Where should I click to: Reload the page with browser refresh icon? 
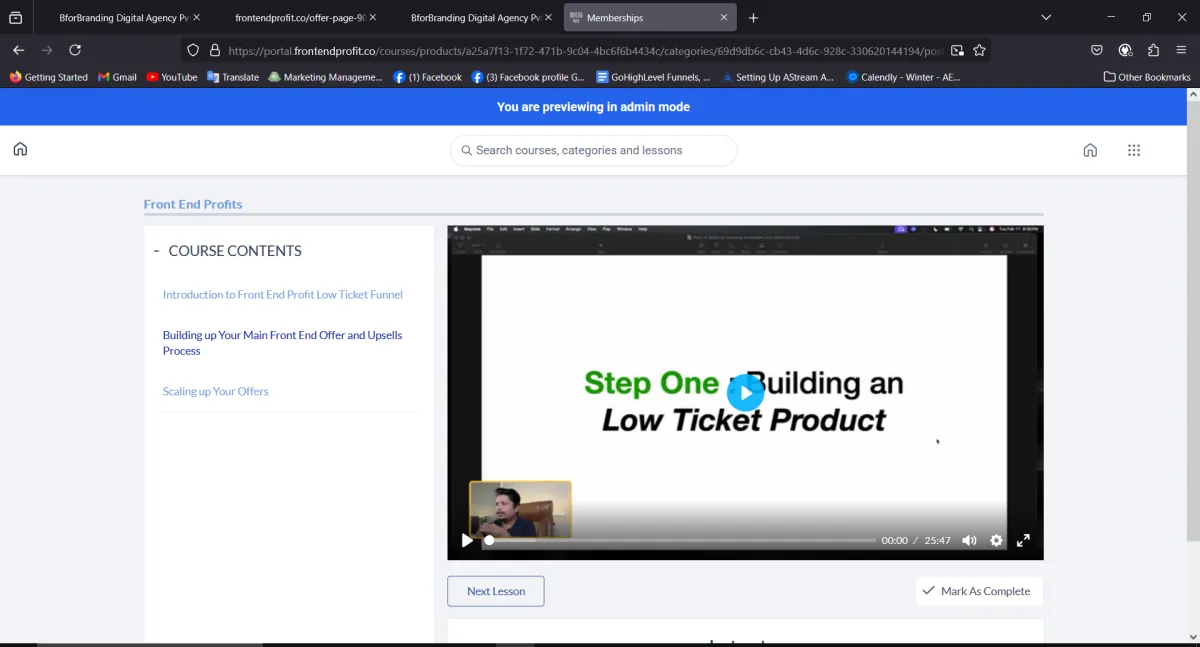[75, 50]
